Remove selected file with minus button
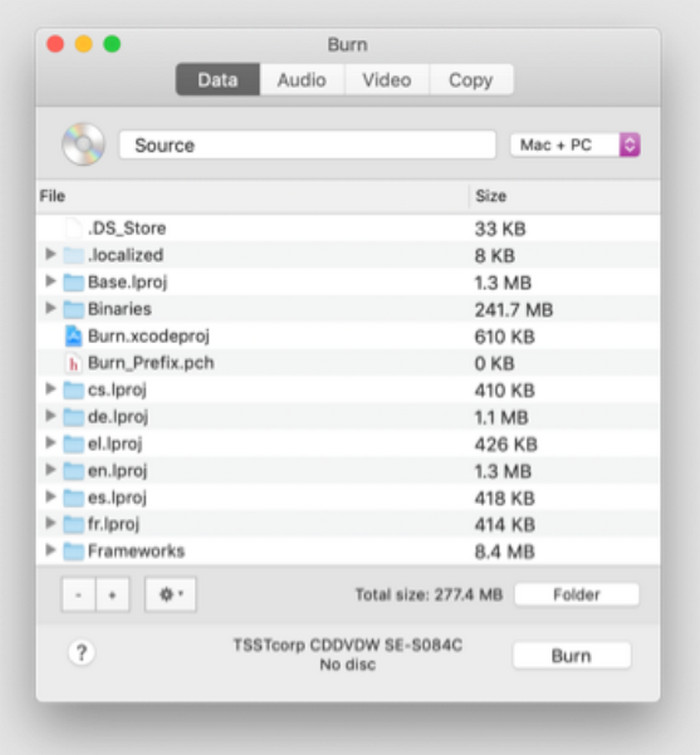 coord(78,595)
